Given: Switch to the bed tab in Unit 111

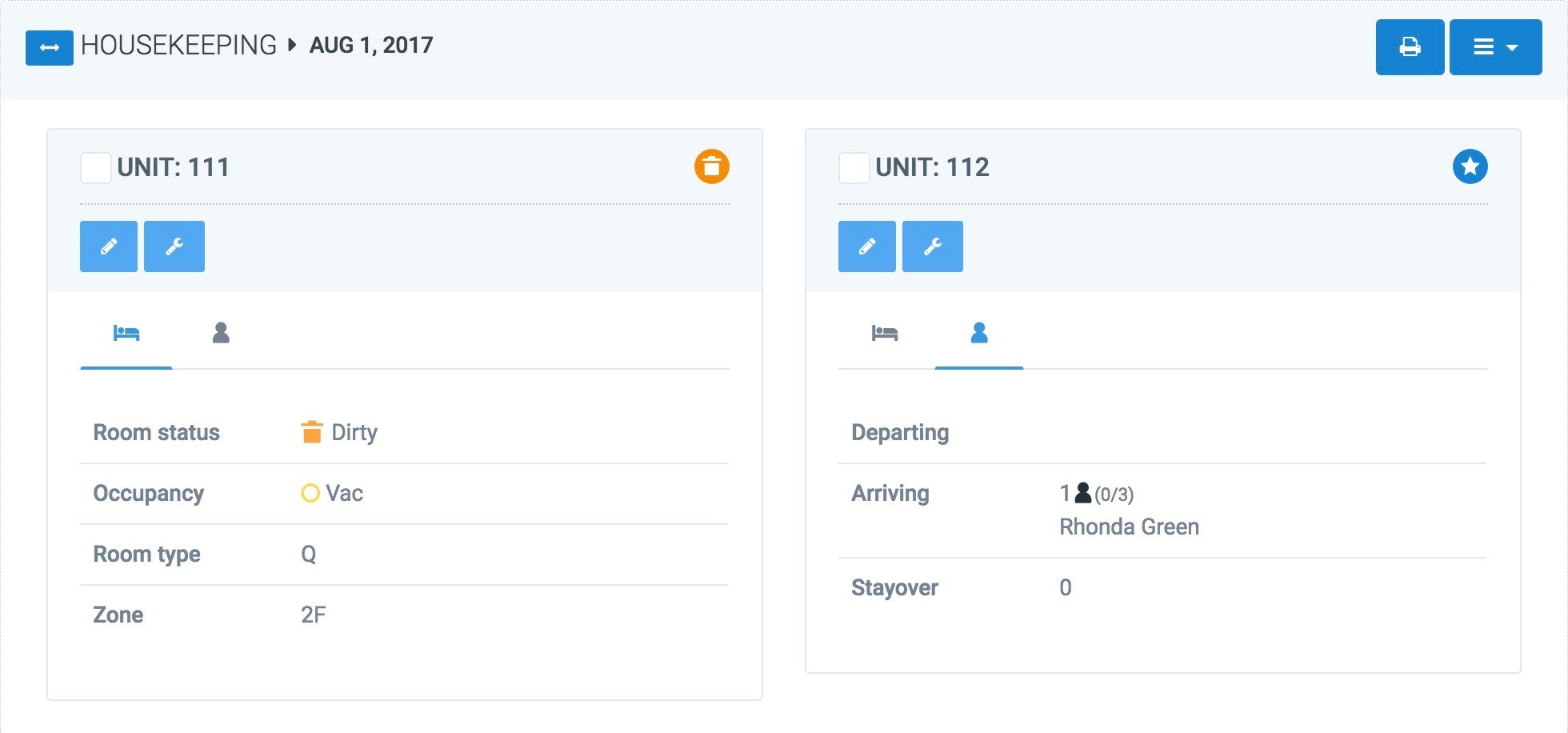Looking at the screenshot, I should coord(126,333).
